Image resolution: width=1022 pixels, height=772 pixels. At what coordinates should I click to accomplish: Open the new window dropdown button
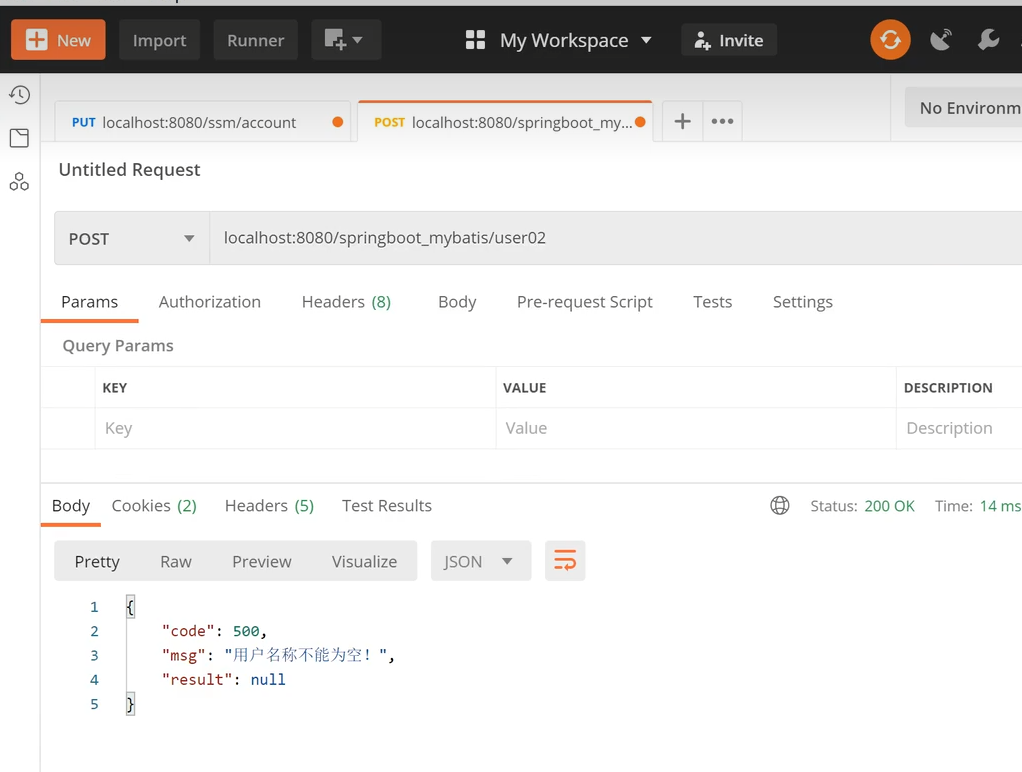[346, 40]
